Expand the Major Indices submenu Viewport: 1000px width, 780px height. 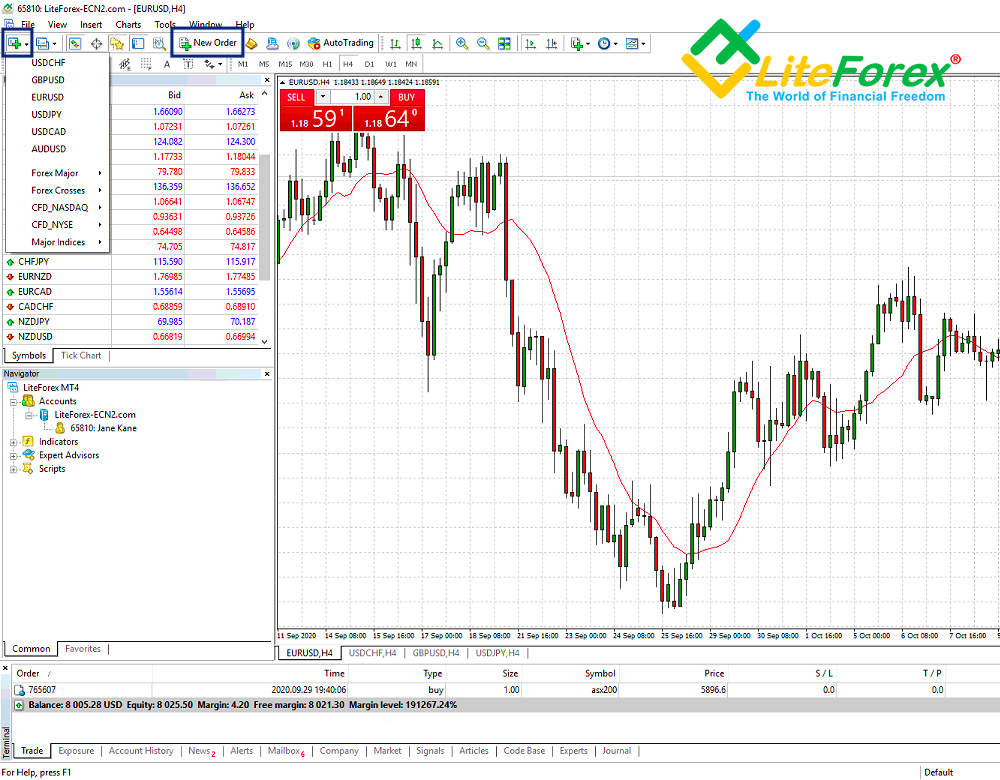(x=57, y=242)
